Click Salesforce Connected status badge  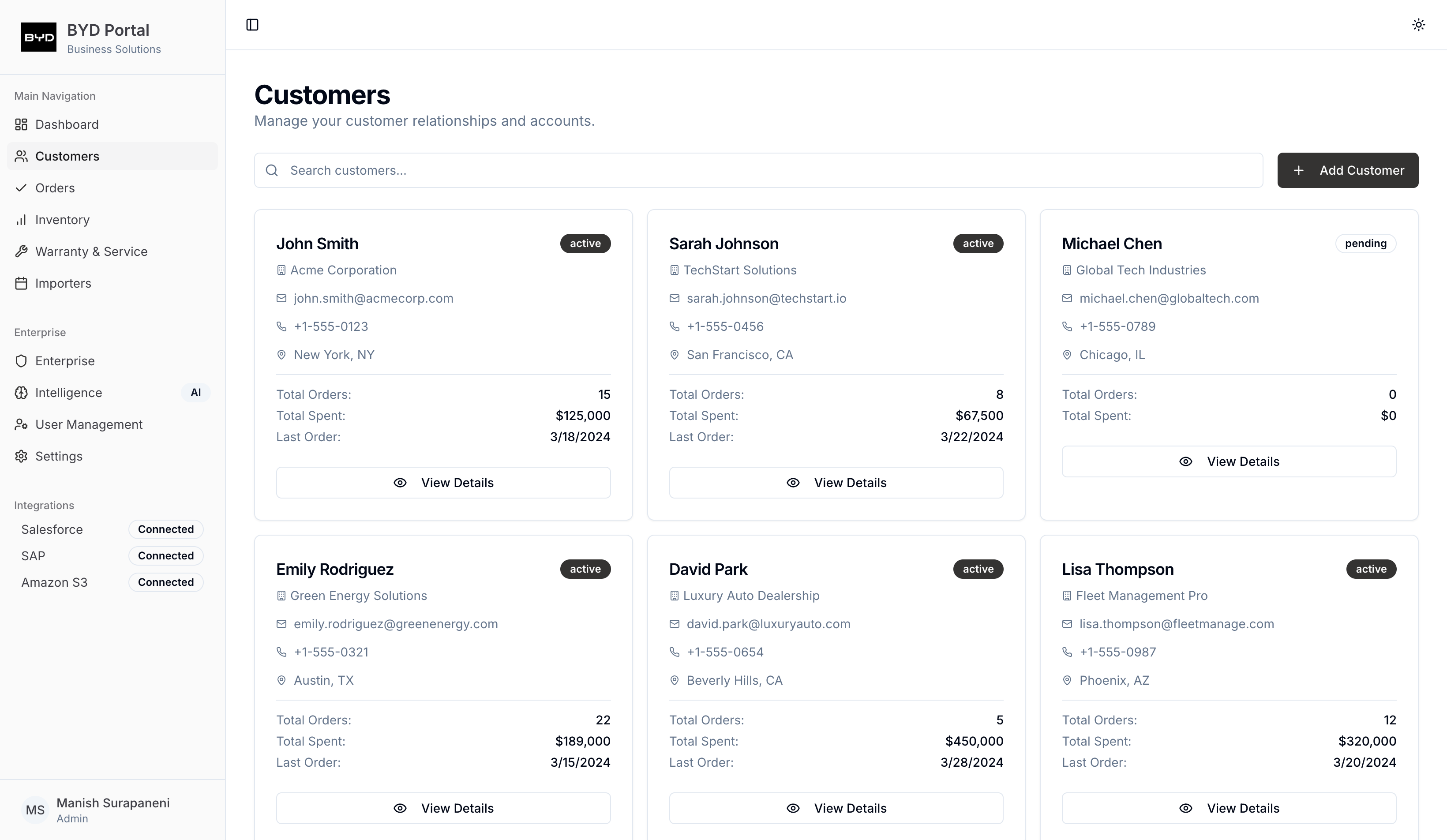coord(166,529)
